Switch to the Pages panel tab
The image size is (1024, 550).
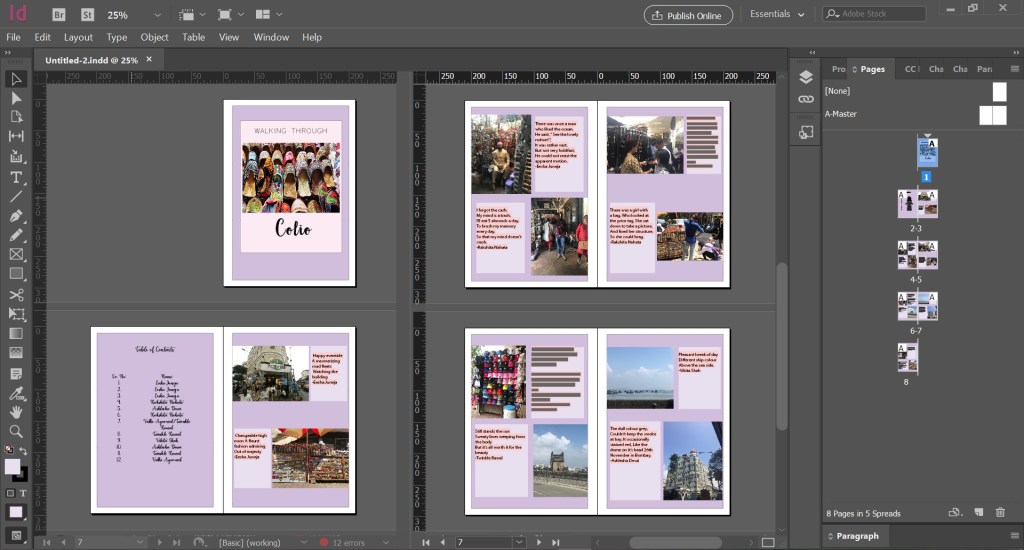(x=872, y=69)
